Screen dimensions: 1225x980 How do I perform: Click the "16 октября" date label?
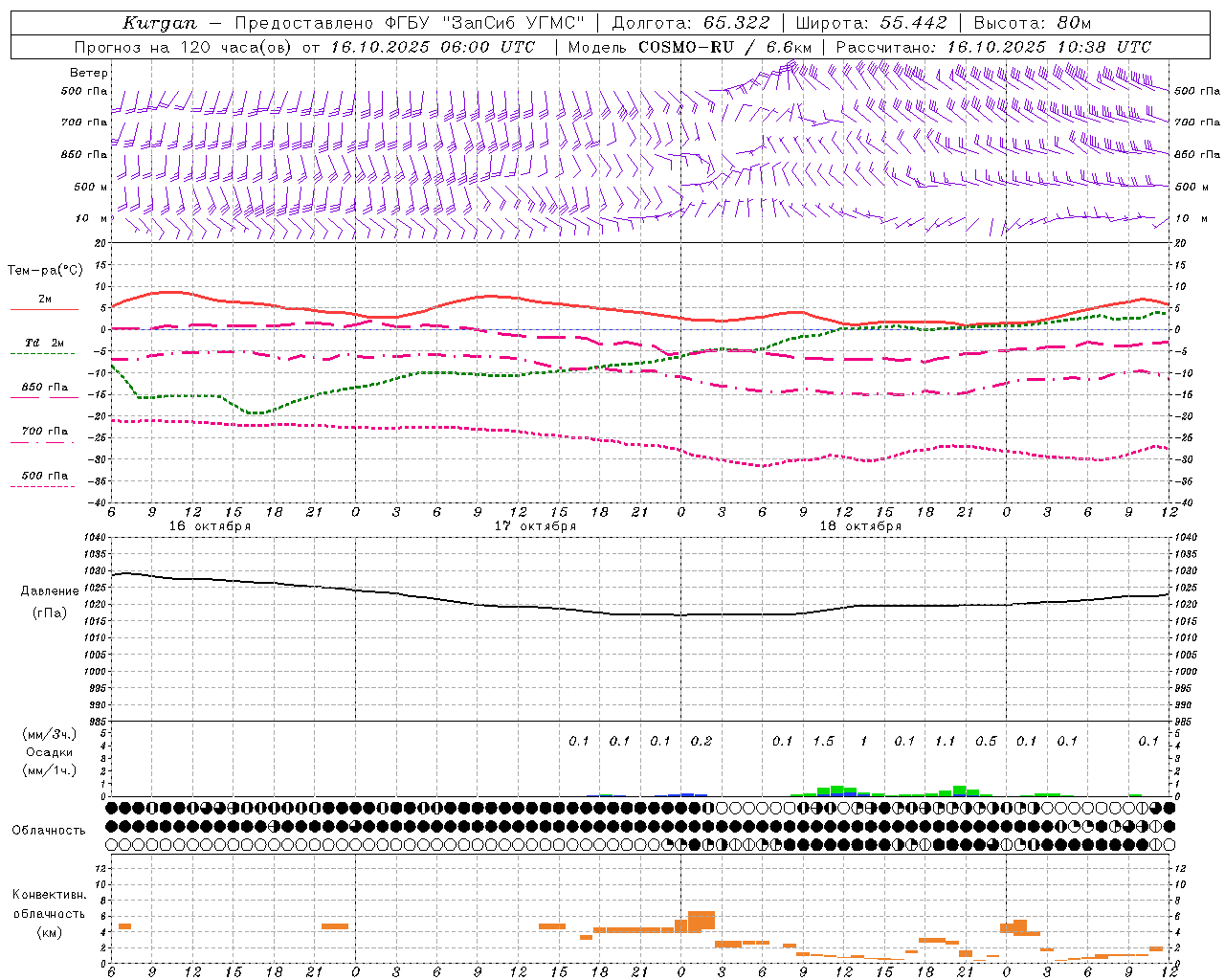pos(210,526)
